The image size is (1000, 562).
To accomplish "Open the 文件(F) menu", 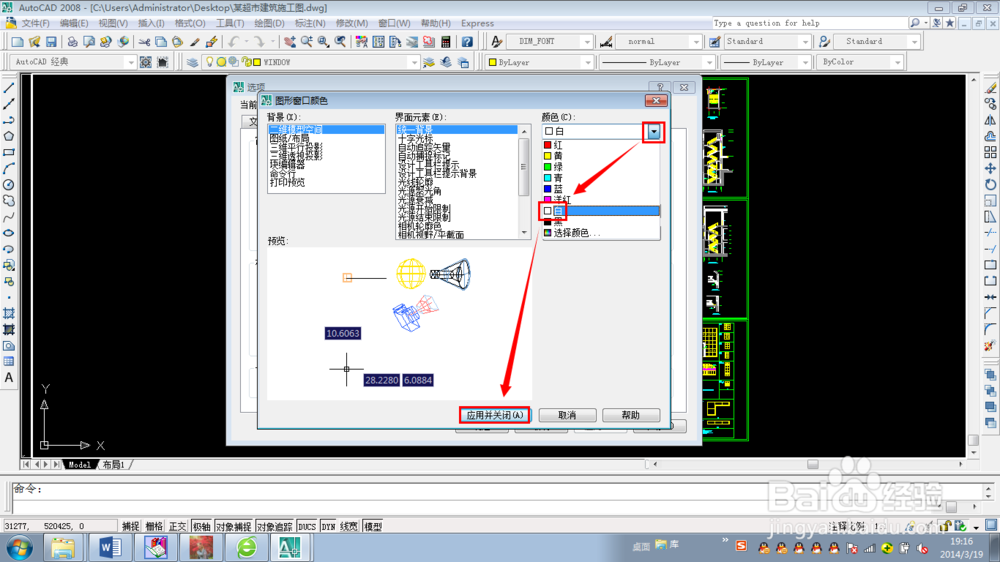I will pyautogui.click(x=35, y=23).
